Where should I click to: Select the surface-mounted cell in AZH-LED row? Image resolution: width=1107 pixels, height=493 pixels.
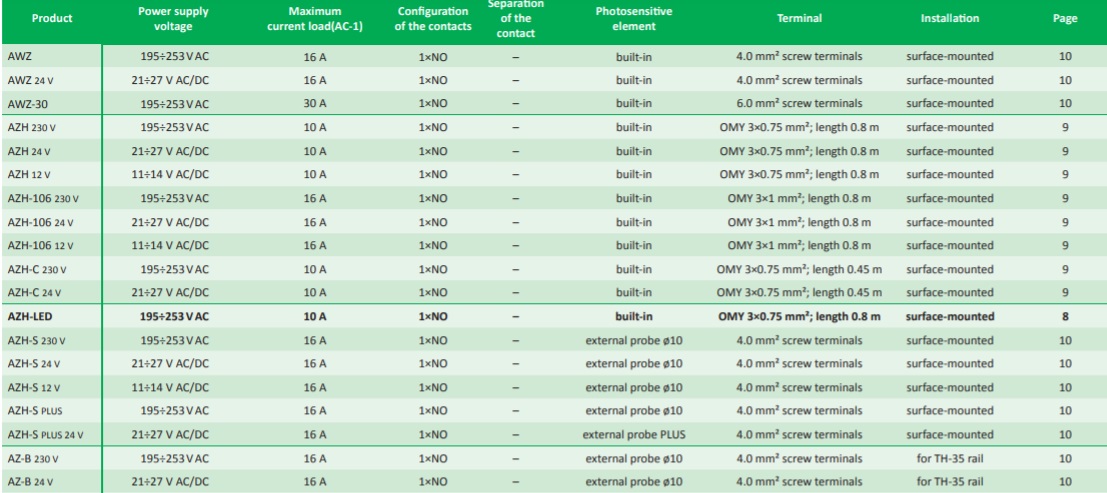coord(950,316)
